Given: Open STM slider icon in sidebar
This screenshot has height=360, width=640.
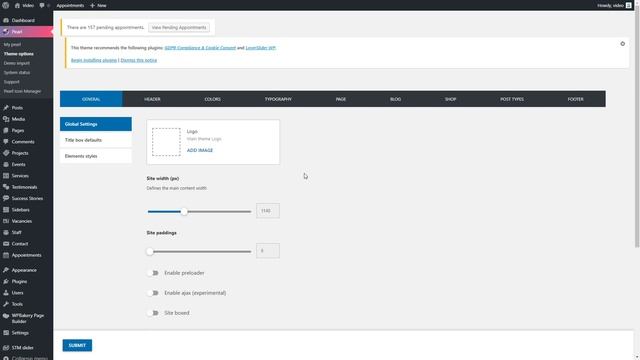Looking at the screenshot, I should pos(6,347).
